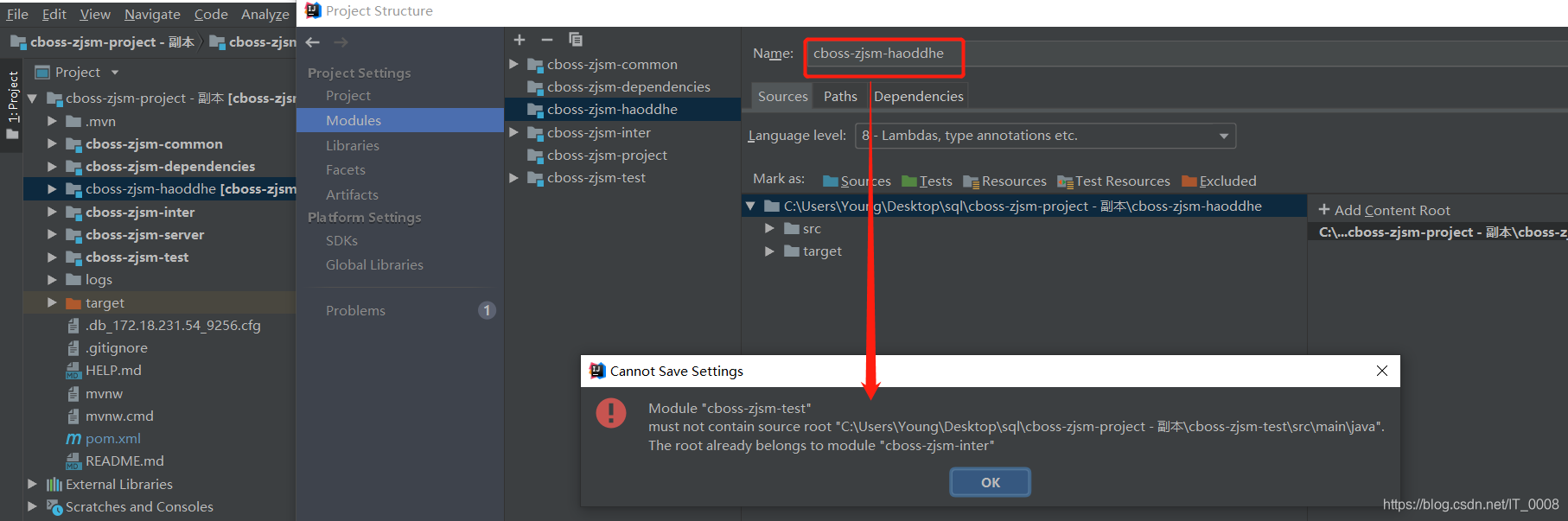The width and height of the screenshot is (1568, 521).
Task: Click the .gitignore file icon
Action: tap(73, 348)
